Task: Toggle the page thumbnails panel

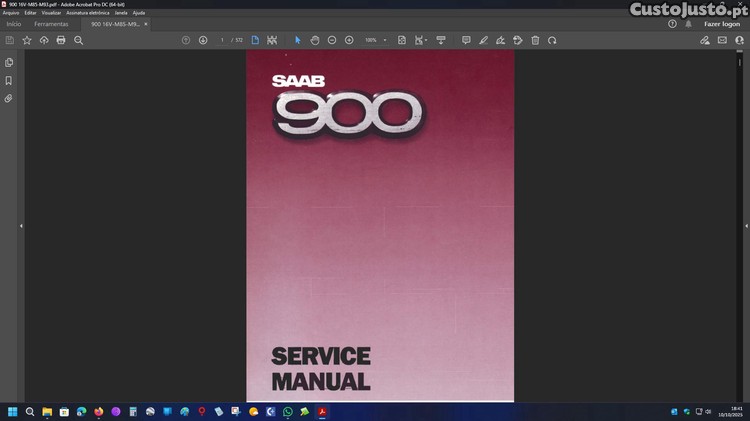Action: pyautogui.click(x=9, y=62)
